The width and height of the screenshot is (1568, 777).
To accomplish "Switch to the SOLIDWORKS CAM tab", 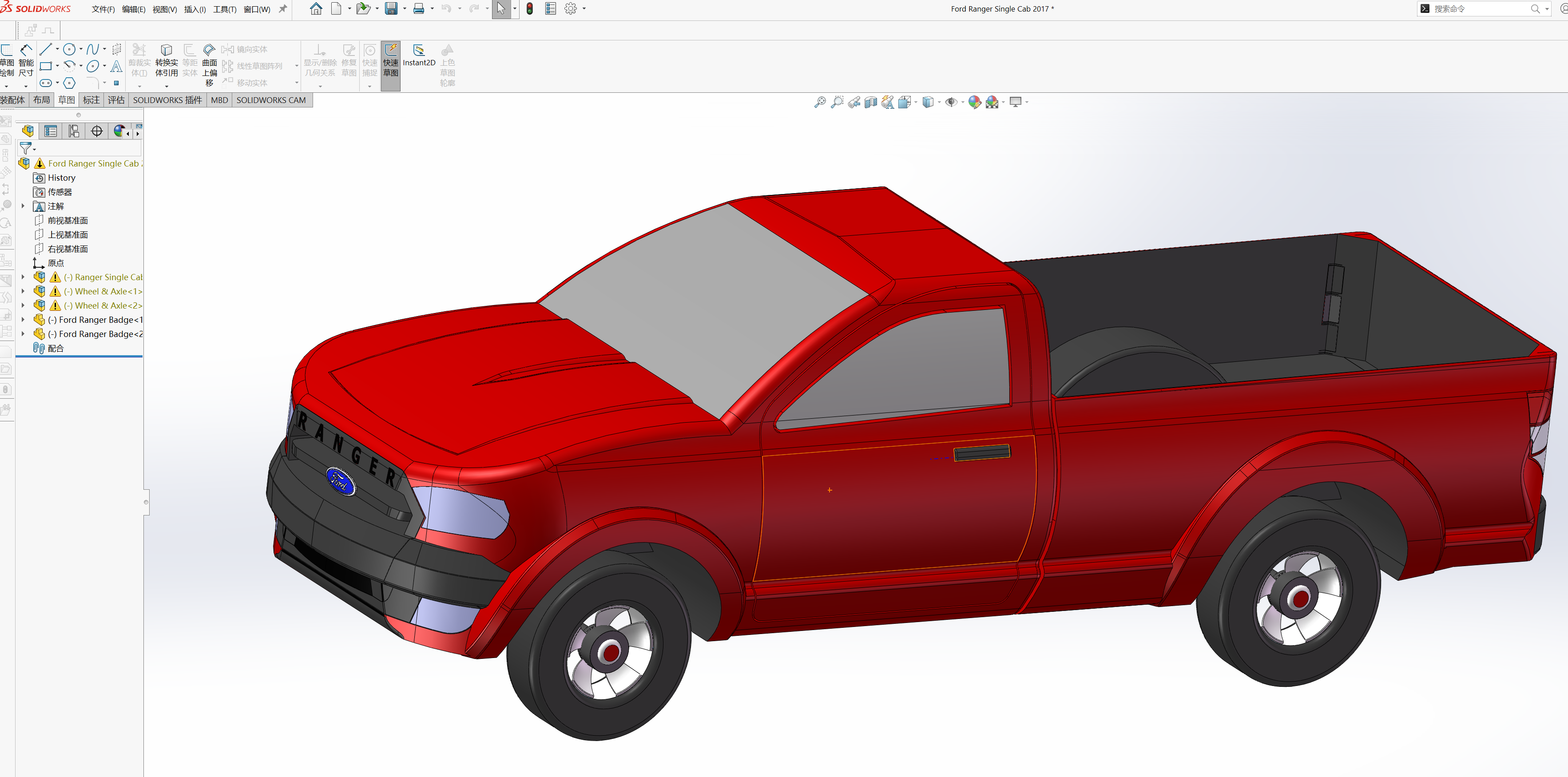I will coord(271,100).
